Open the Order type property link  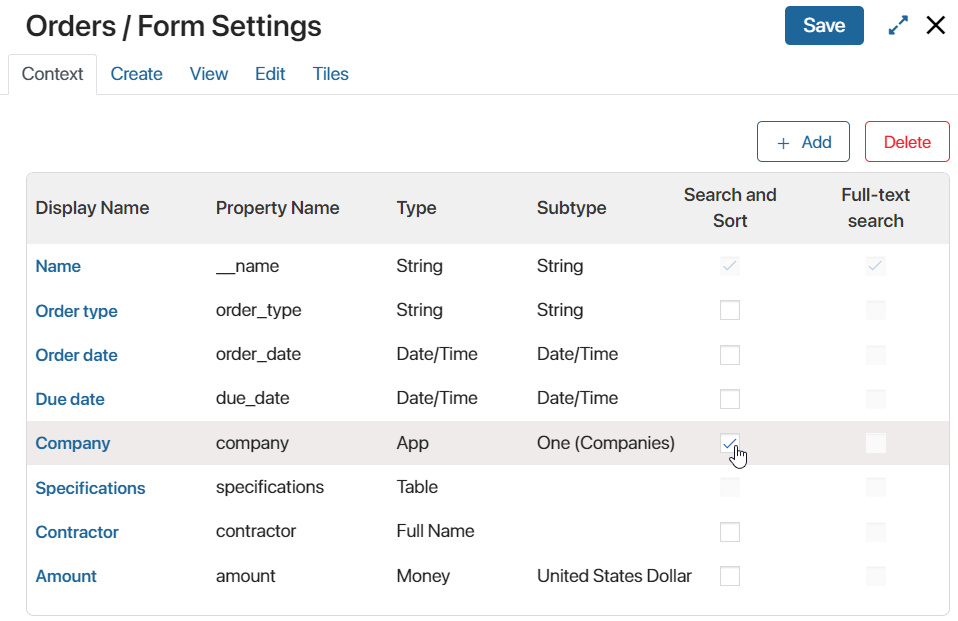pos(76,311)
